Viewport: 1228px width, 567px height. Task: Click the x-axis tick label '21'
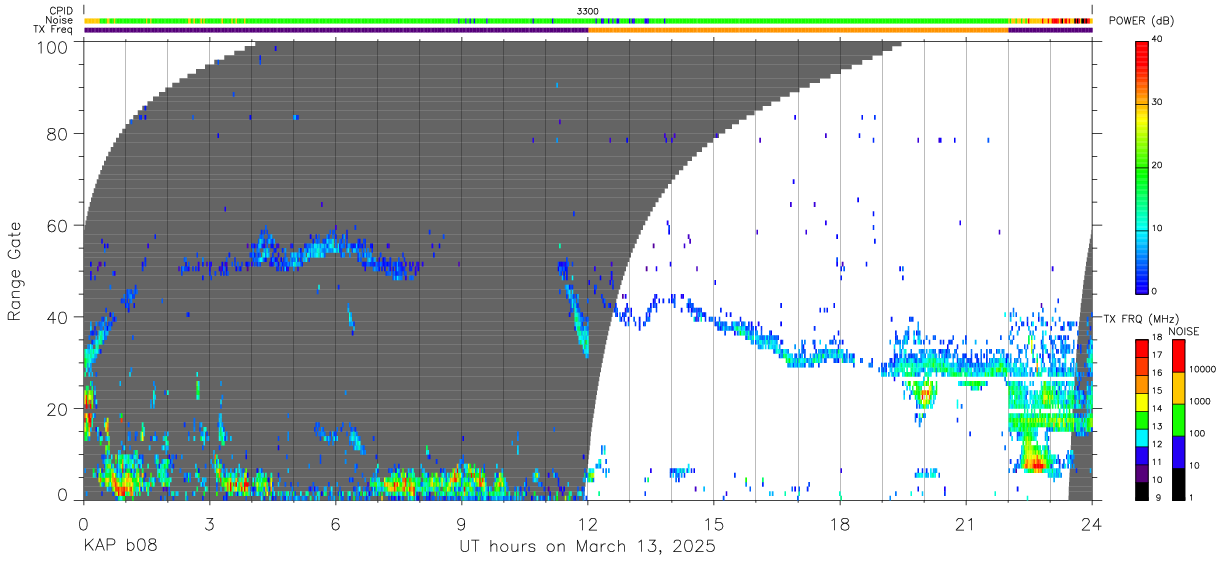tap(966, 523)
